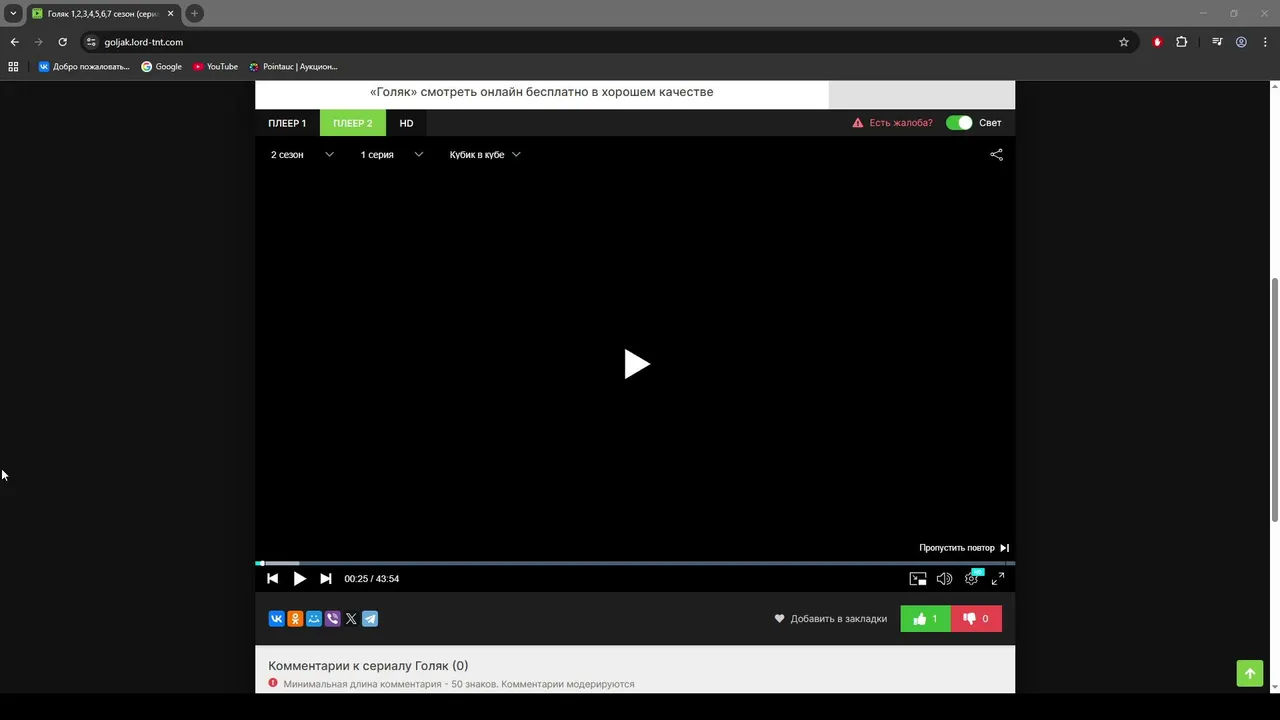
Task: Share to VK social icon
Action: coord(276,619)
